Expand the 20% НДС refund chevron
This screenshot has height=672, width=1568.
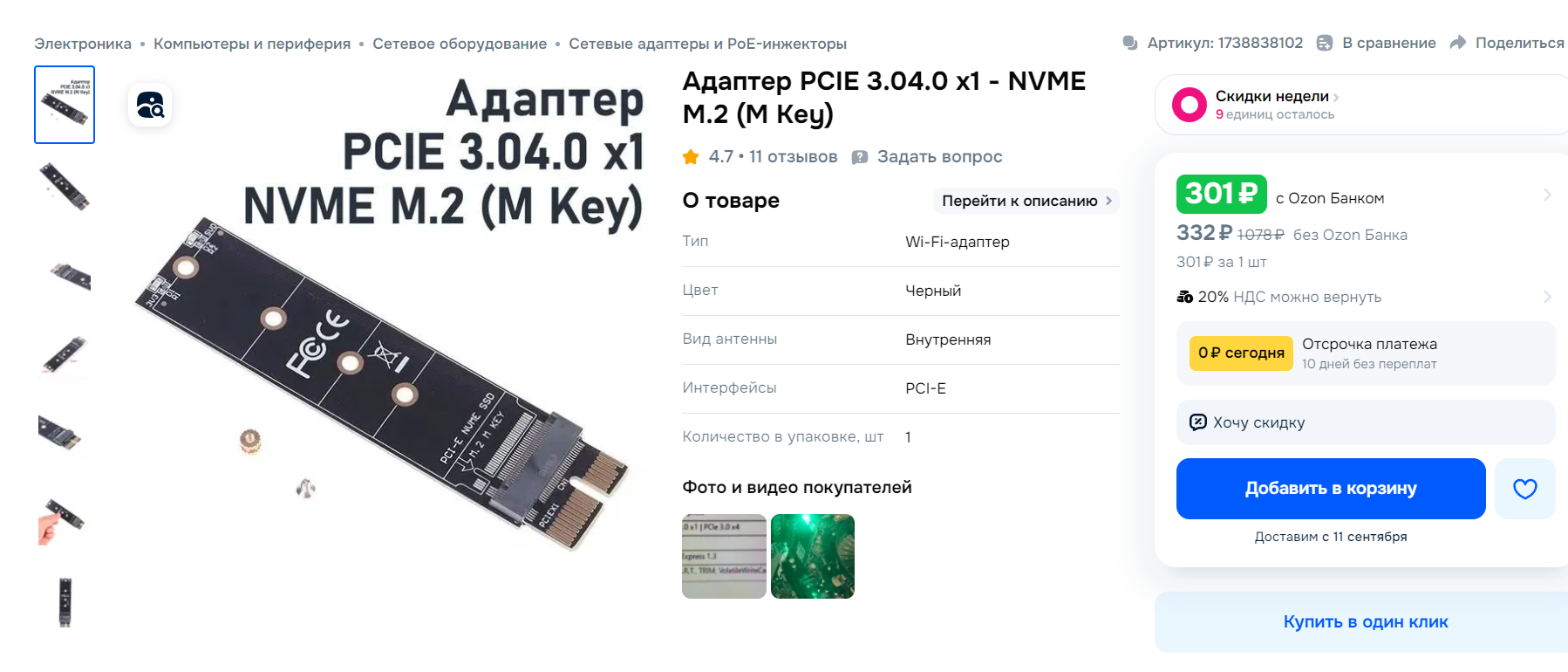pyautogui.click(x=1547, y=297)
